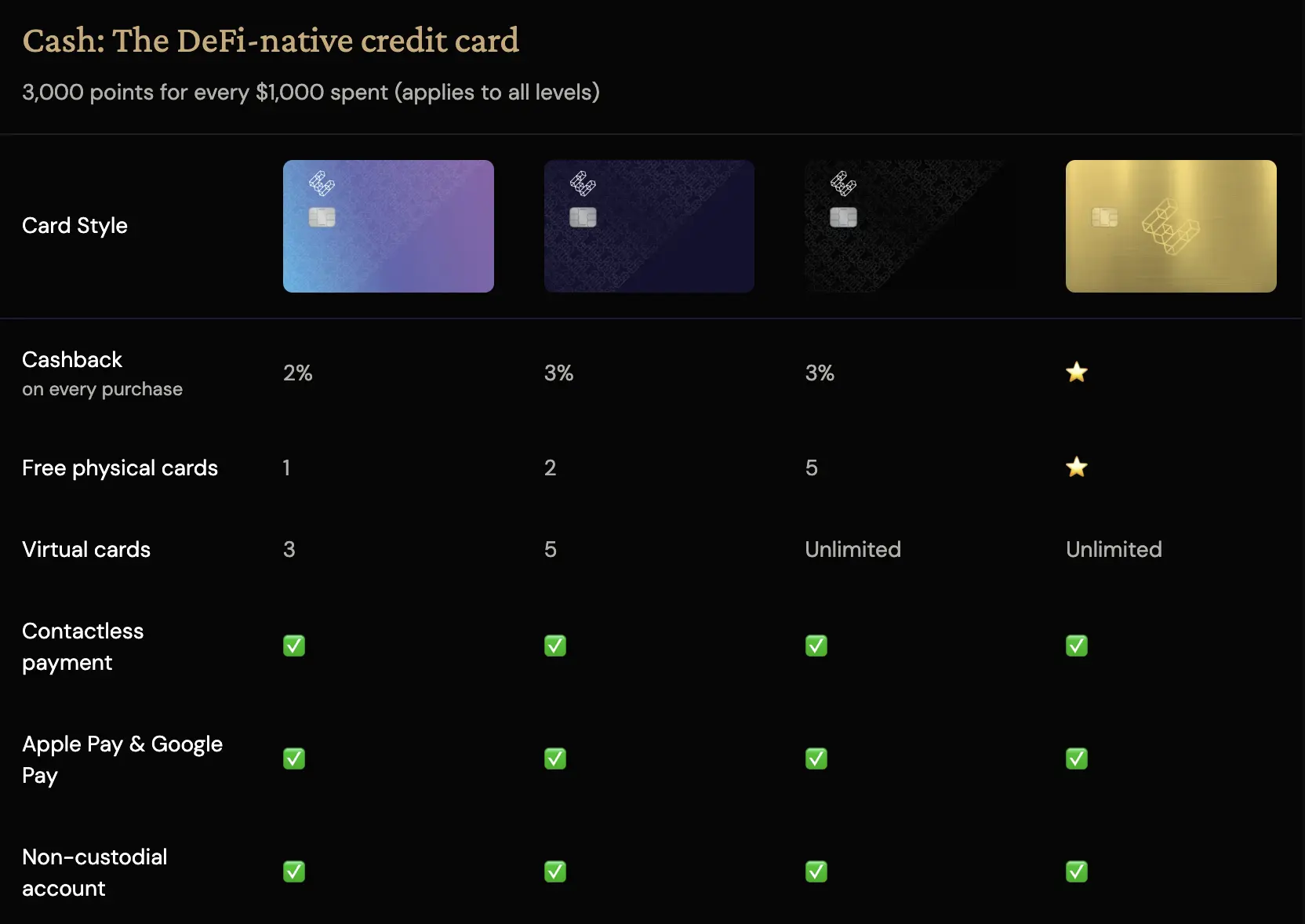Screen dimensions: 1305x924
Task: Click Contactless payment checkmark for the black card
Action: [816, 646]
